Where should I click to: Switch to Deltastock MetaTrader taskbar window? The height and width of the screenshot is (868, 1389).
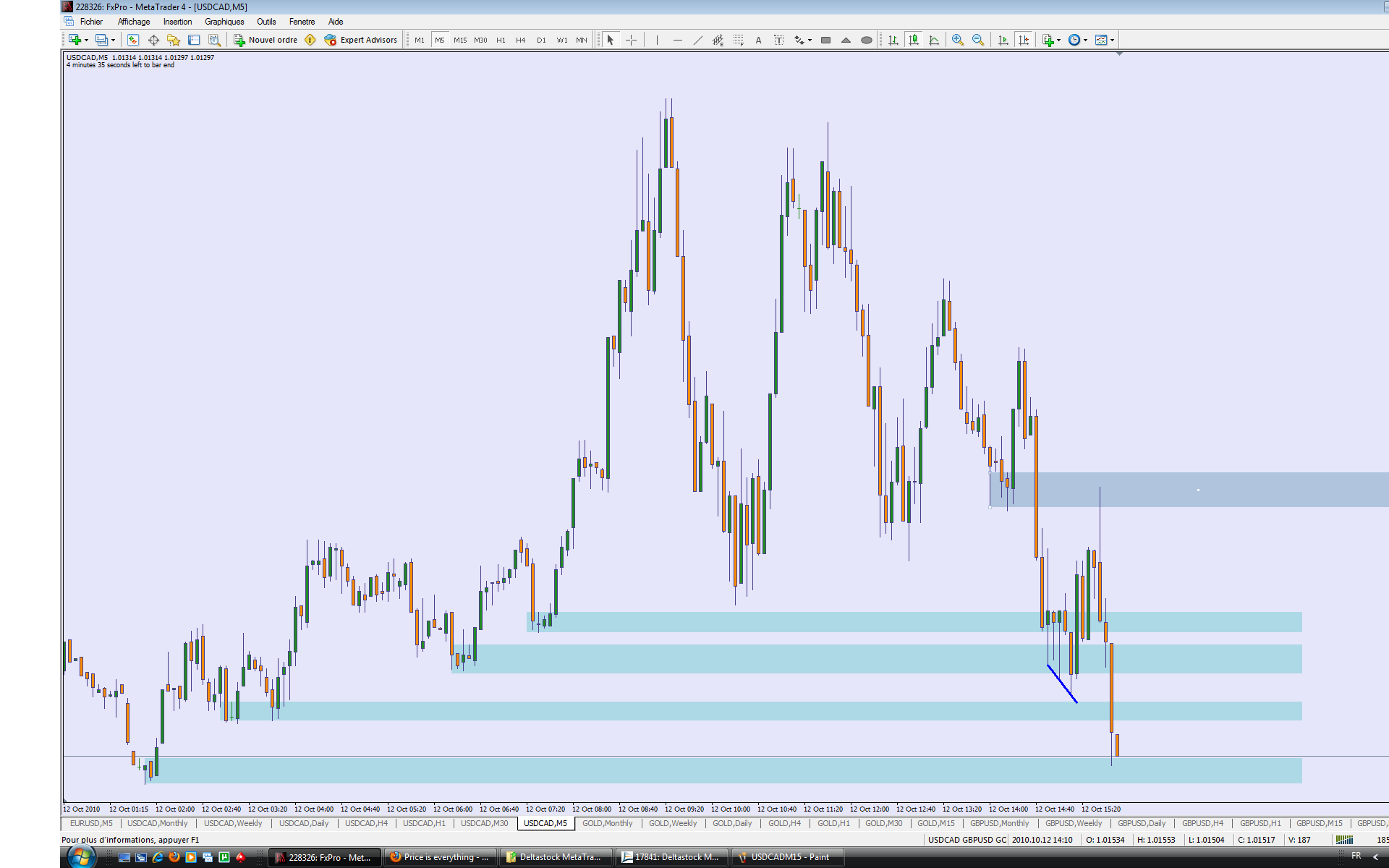[x=557, y=857]
